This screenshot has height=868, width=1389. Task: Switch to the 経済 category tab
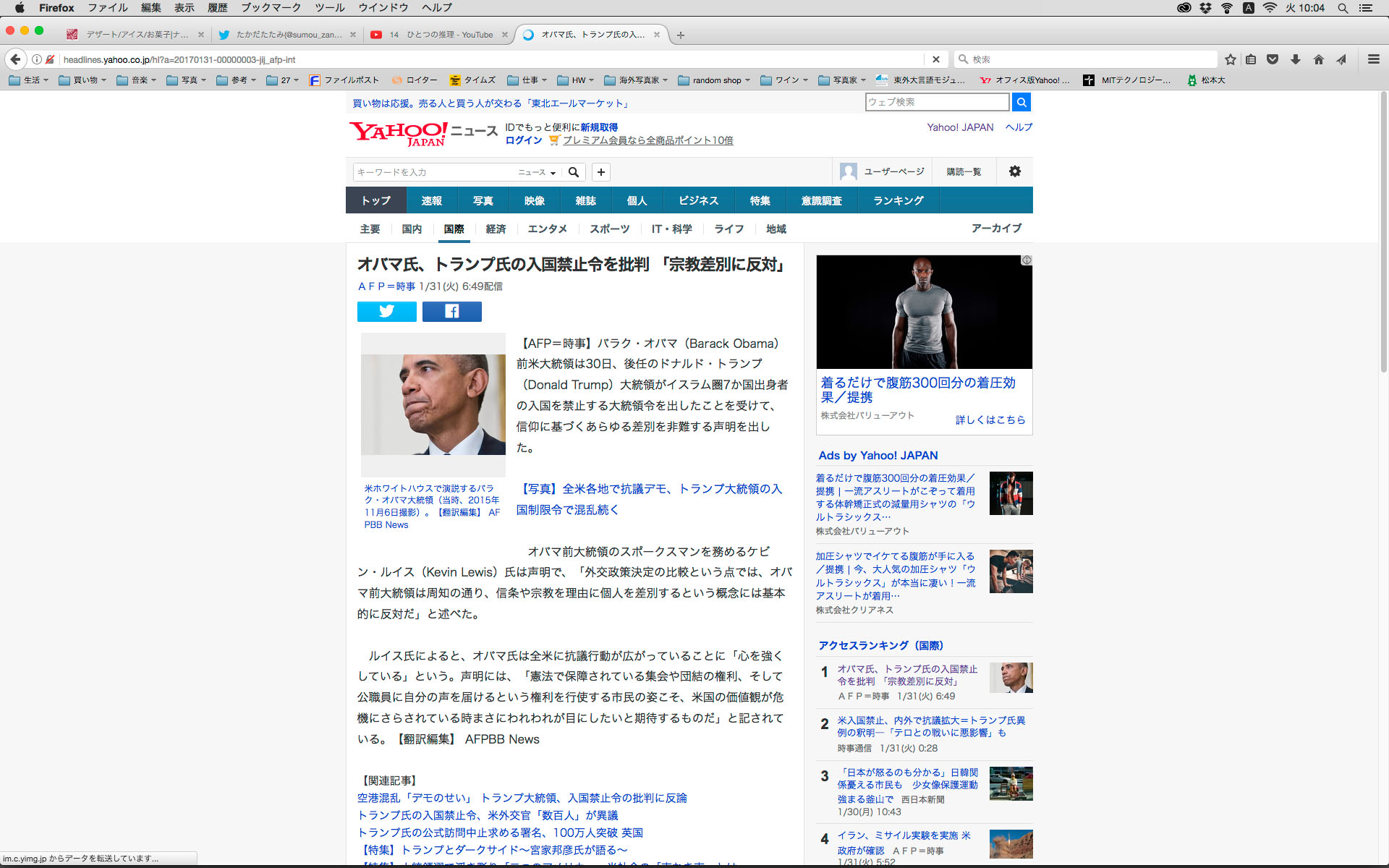tap(496, 229)
